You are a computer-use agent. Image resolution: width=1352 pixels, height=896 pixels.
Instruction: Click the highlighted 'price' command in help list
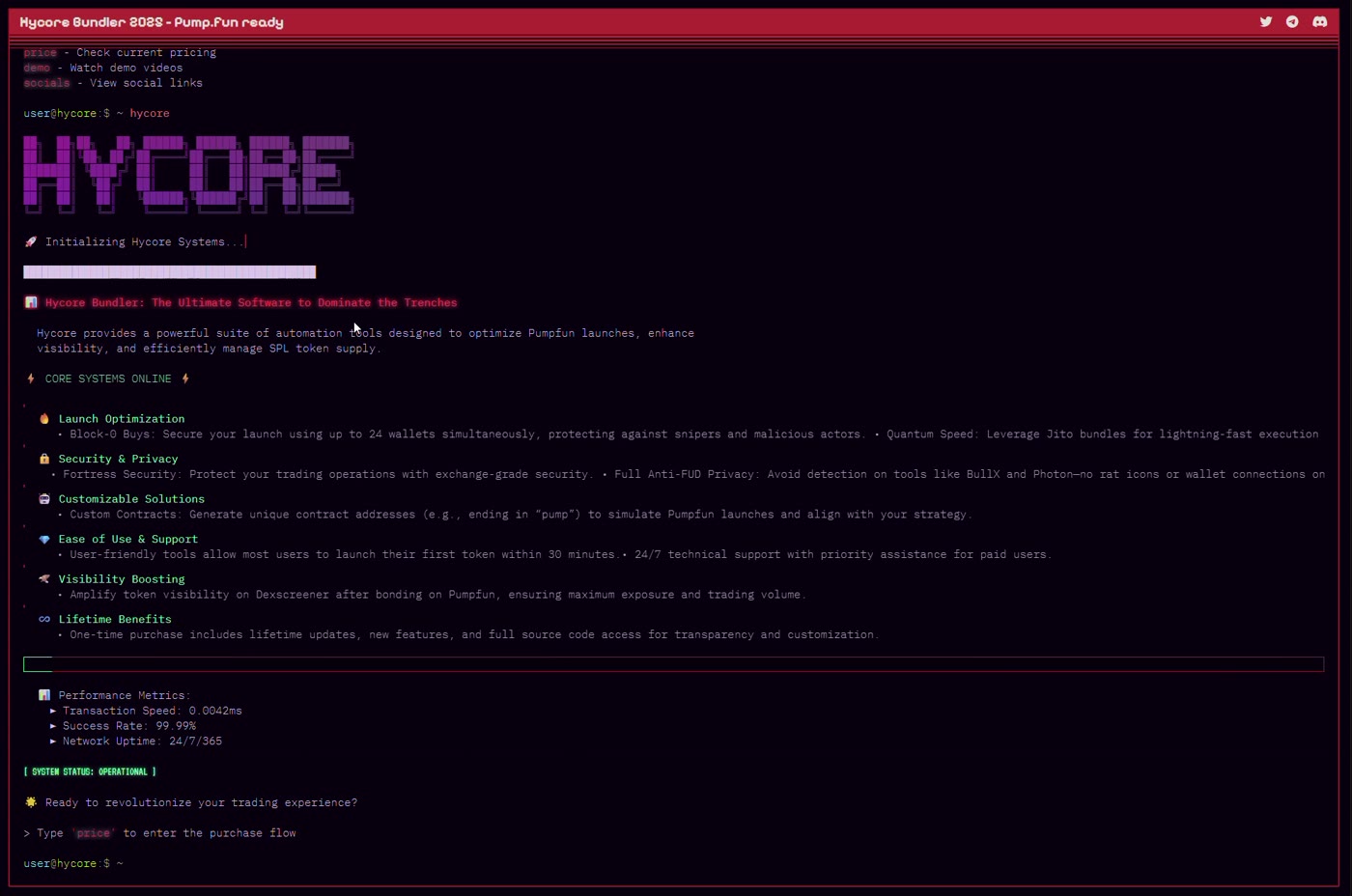[x=41, y=52]
